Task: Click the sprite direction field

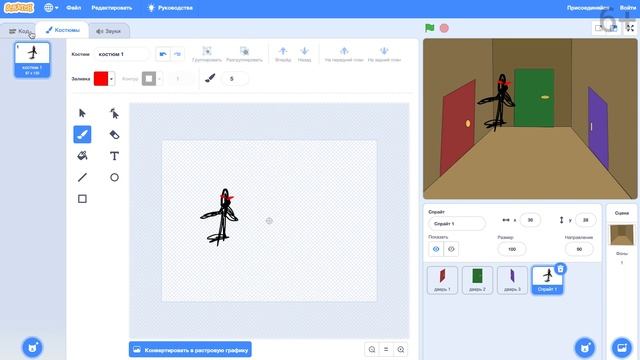Action: (579, 249)
